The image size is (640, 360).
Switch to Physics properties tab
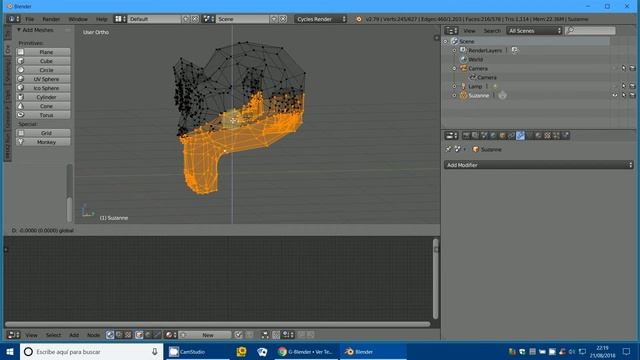[565, 136]
